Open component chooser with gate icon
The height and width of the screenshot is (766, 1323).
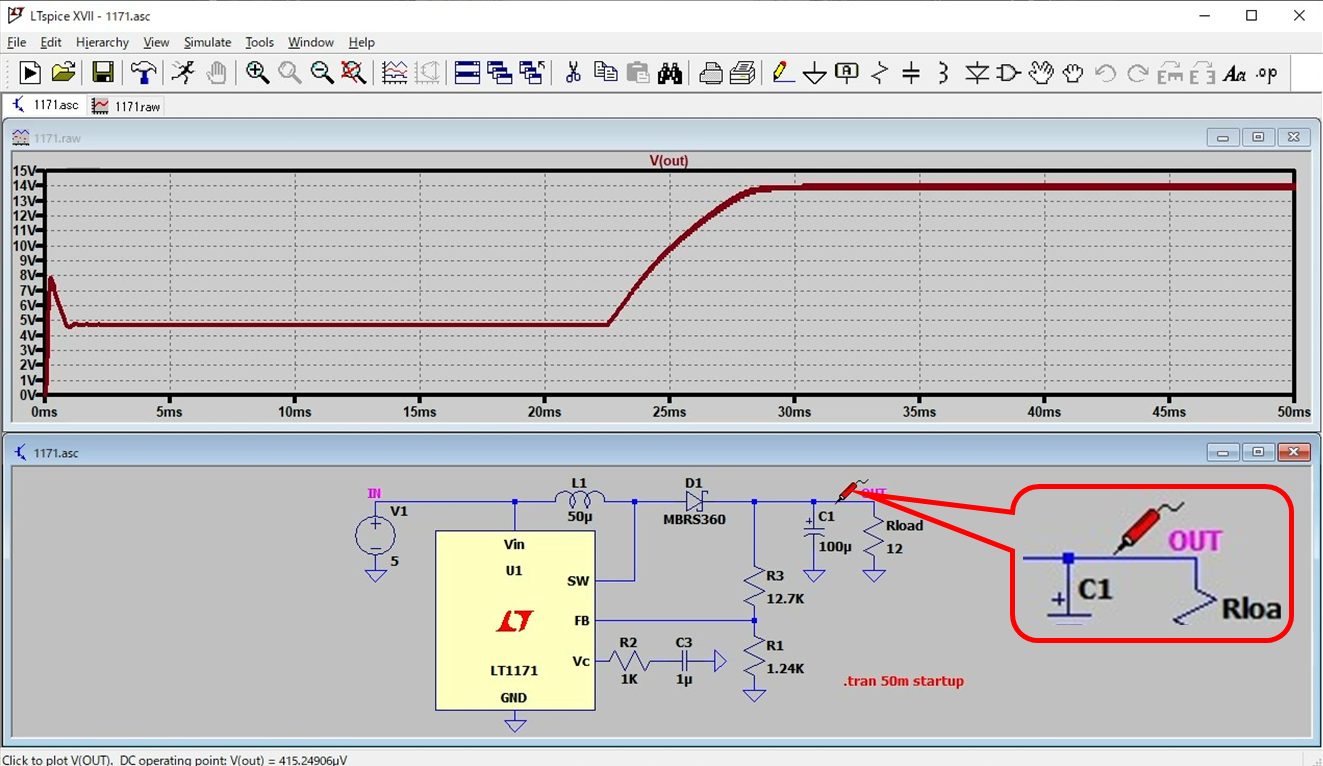click(x=1009, y=72)
